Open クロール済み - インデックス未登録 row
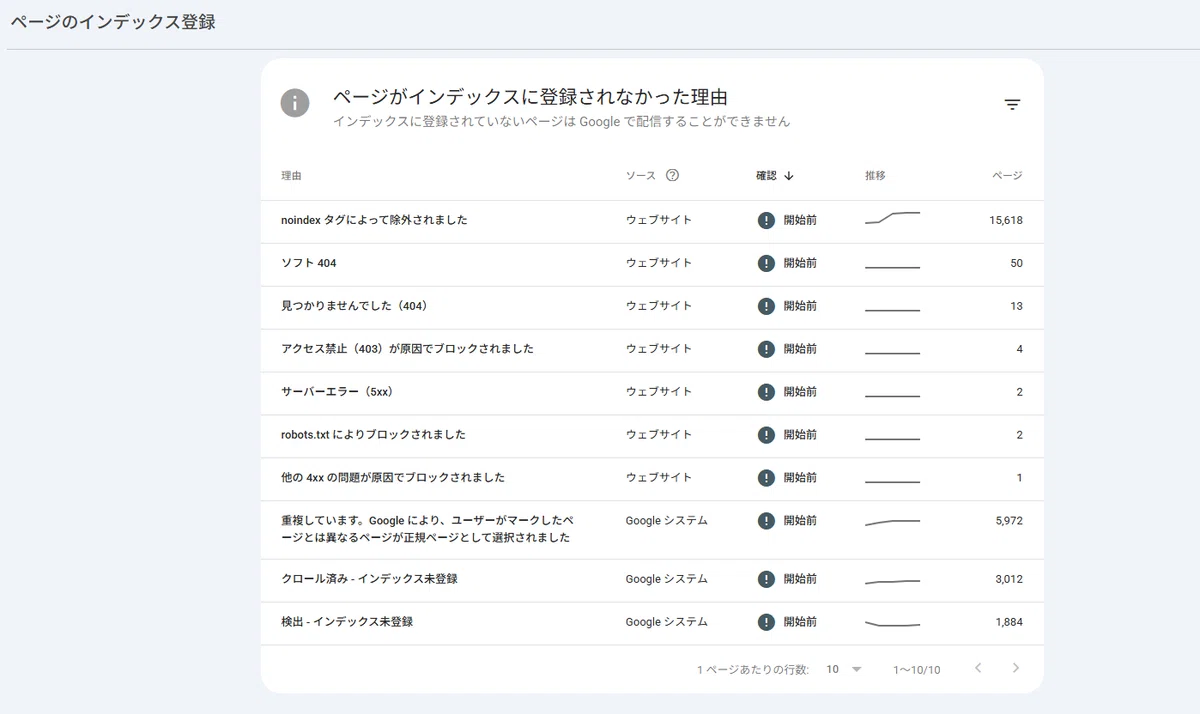1200x714 pixels. tap(652, 579)
